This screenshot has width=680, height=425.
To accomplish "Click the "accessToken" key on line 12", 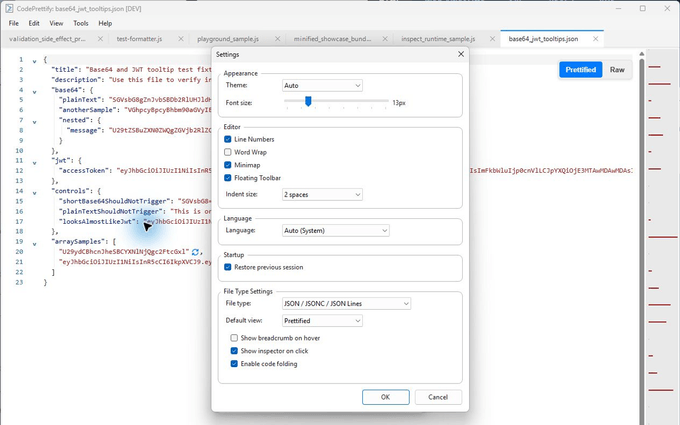I will pyautogui.click(x=85, y=170).
